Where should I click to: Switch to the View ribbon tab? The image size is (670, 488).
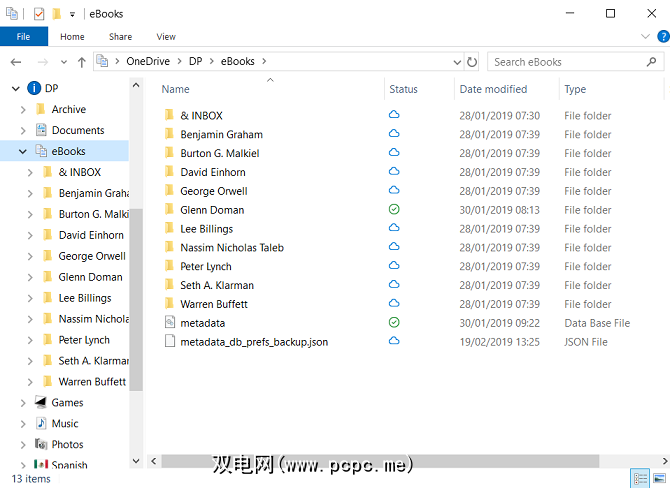pyautogui.click(x=166, y=37)
